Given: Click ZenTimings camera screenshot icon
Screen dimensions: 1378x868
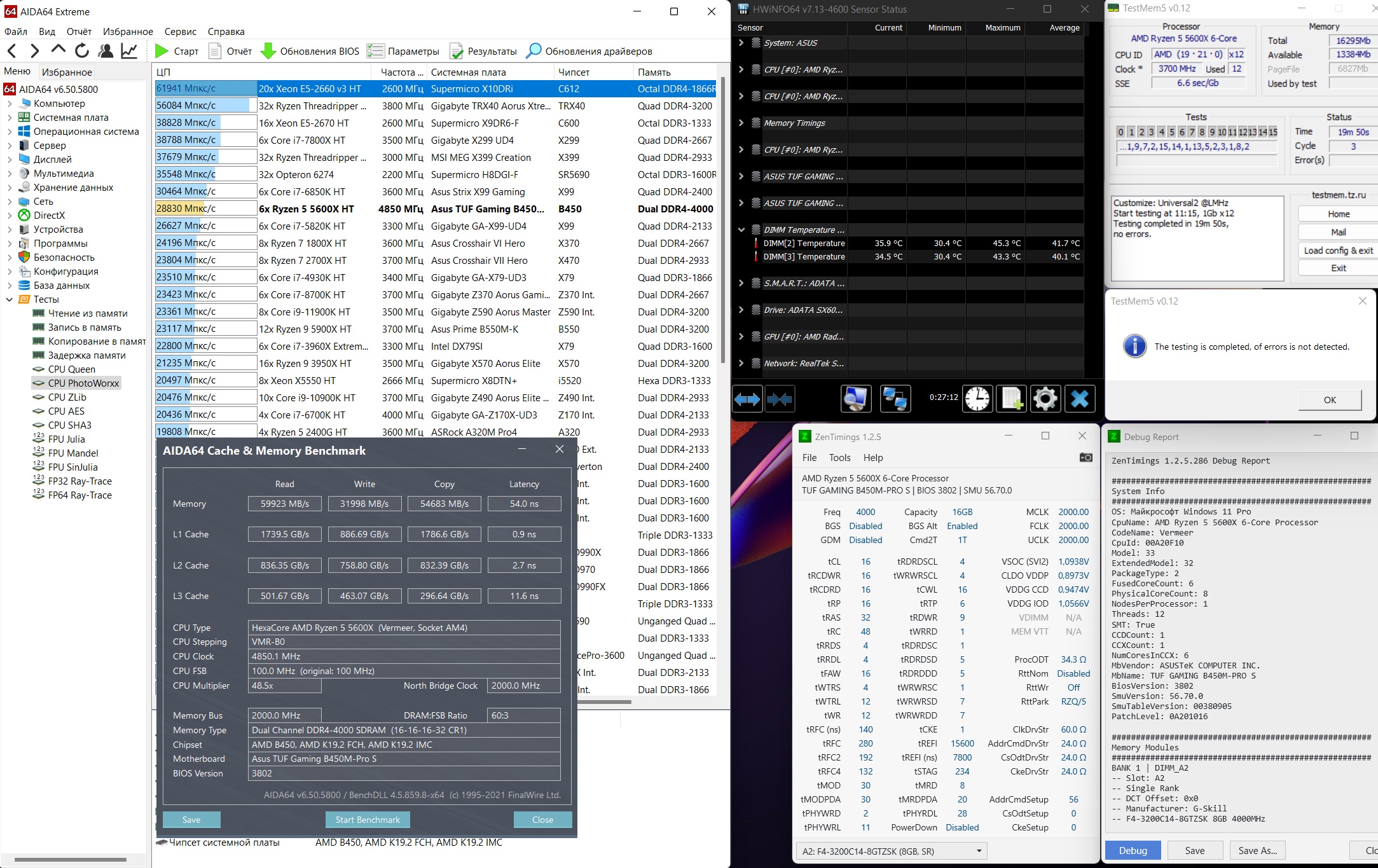Looking at the screenshot, I should (x=1085, y=457).
